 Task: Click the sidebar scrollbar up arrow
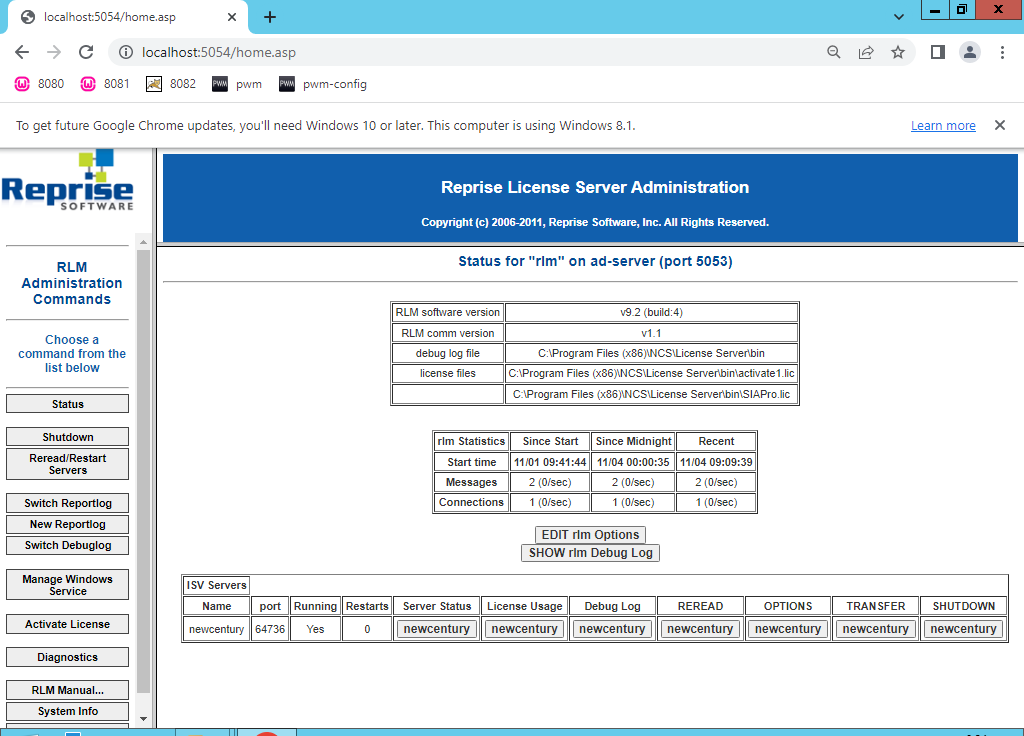tap(144, 242)
